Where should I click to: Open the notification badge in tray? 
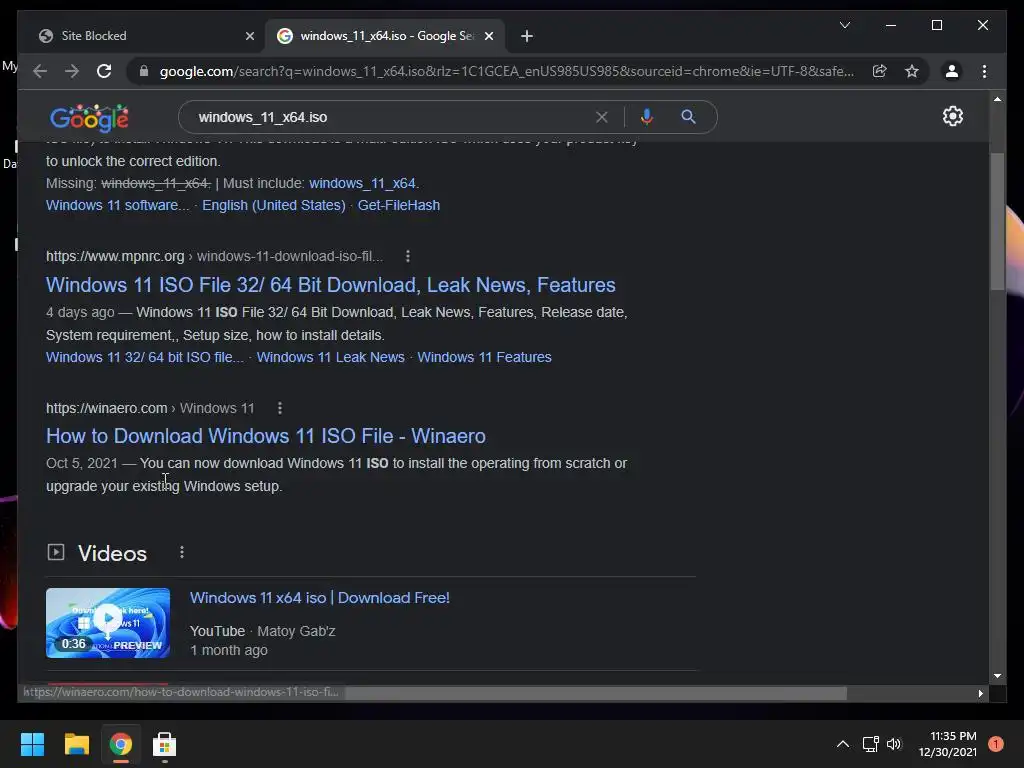pos(995,744)
